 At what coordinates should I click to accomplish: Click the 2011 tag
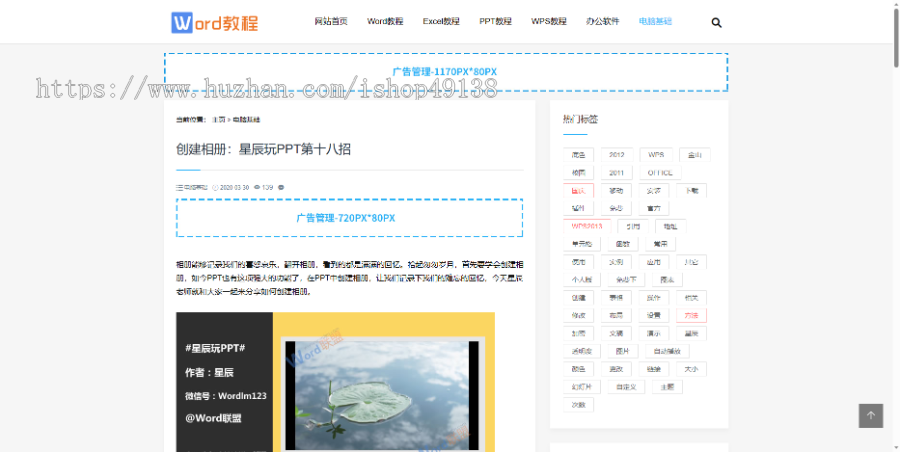point(616,172)
